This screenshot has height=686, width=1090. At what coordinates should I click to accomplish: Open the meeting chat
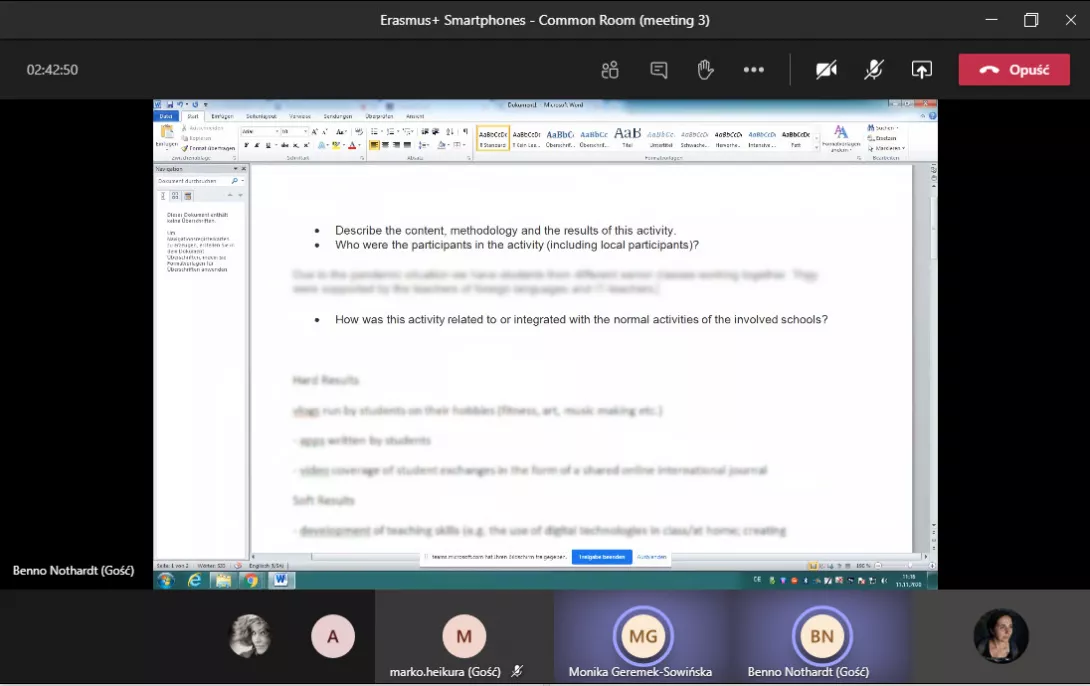tap(659, 70)
